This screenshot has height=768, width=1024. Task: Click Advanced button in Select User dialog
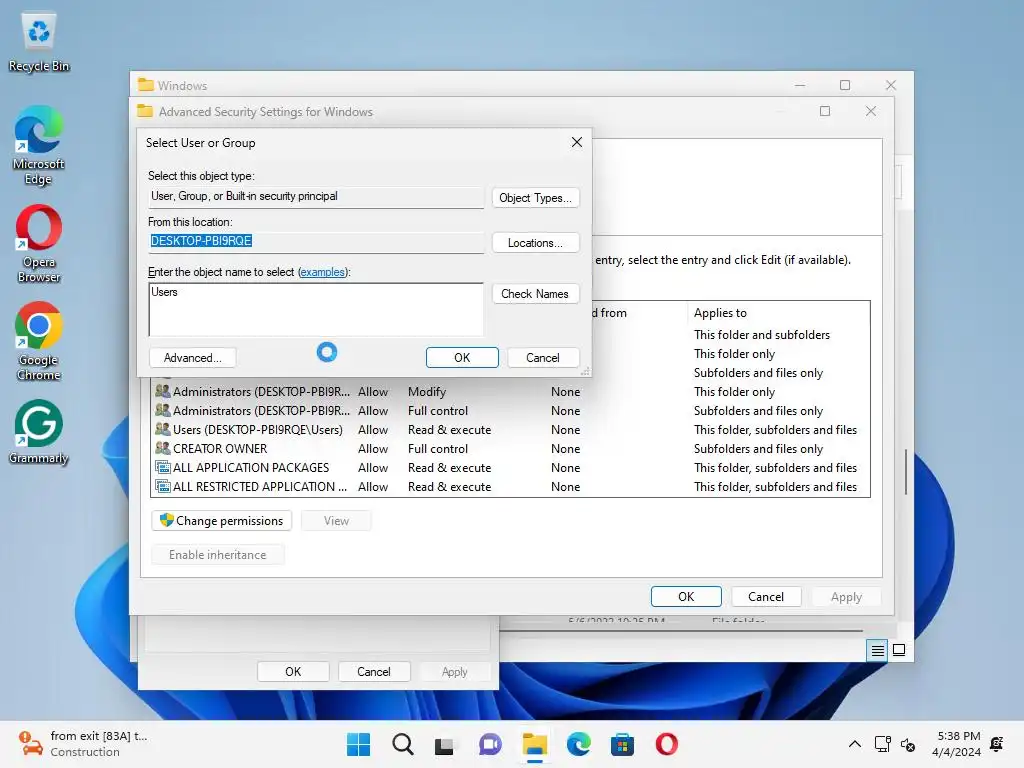[x=192, y=358]
